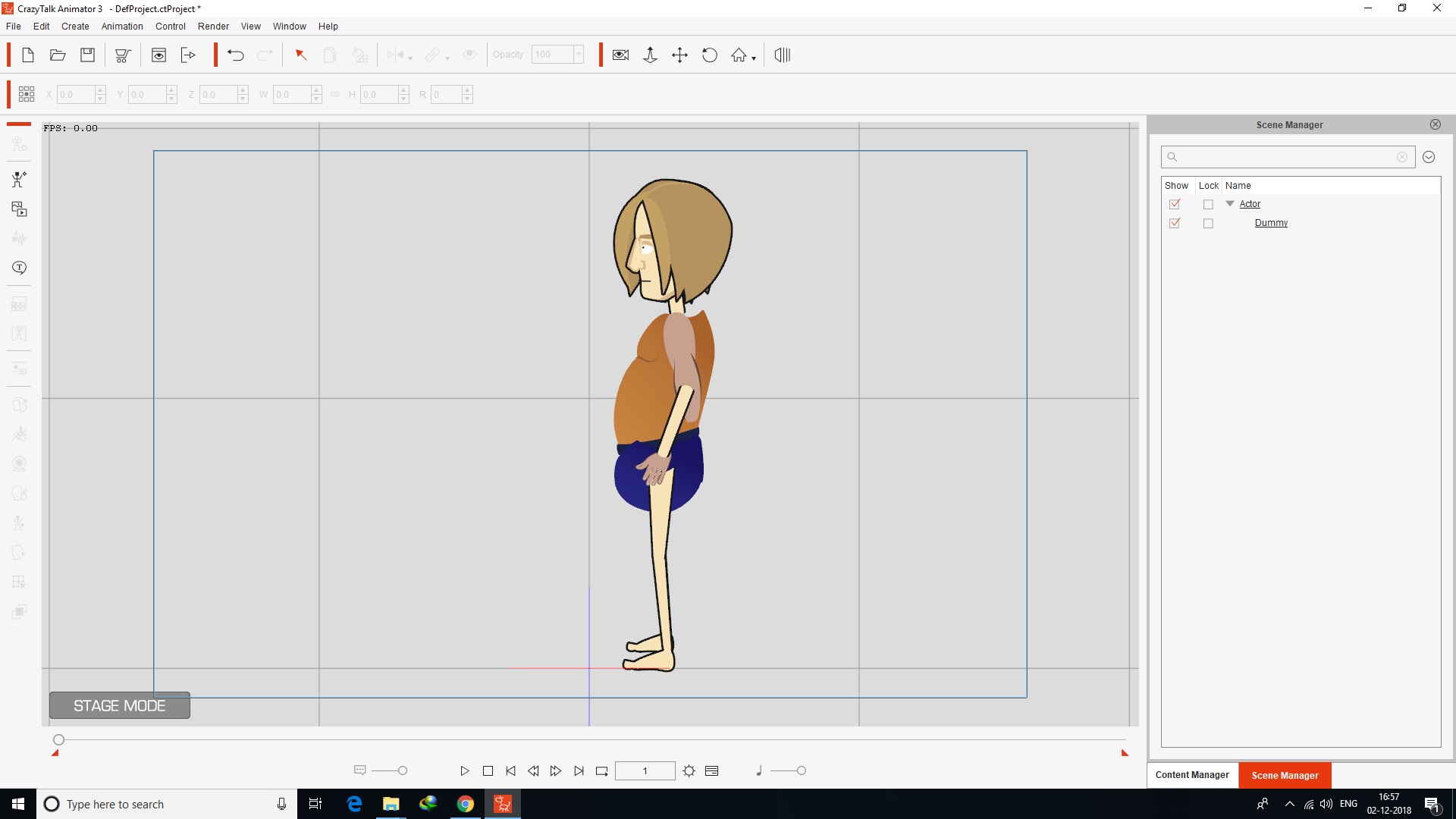
Task: Open the Composer mode actor icon
Action: tap(19, 180)
